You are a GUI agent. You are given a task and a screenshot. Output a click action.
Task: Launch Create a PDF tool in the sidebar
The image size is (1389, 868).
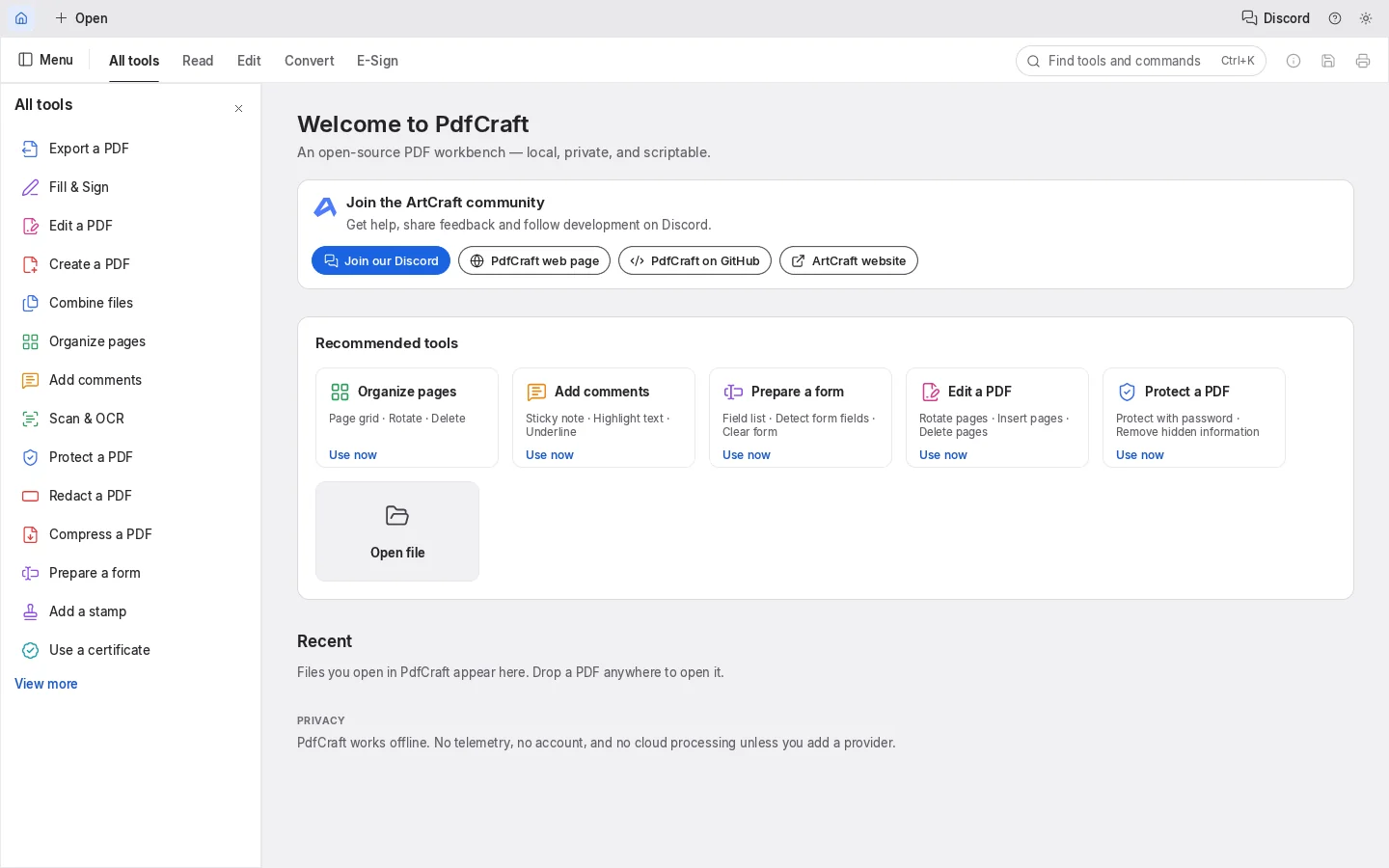point(130,264)
